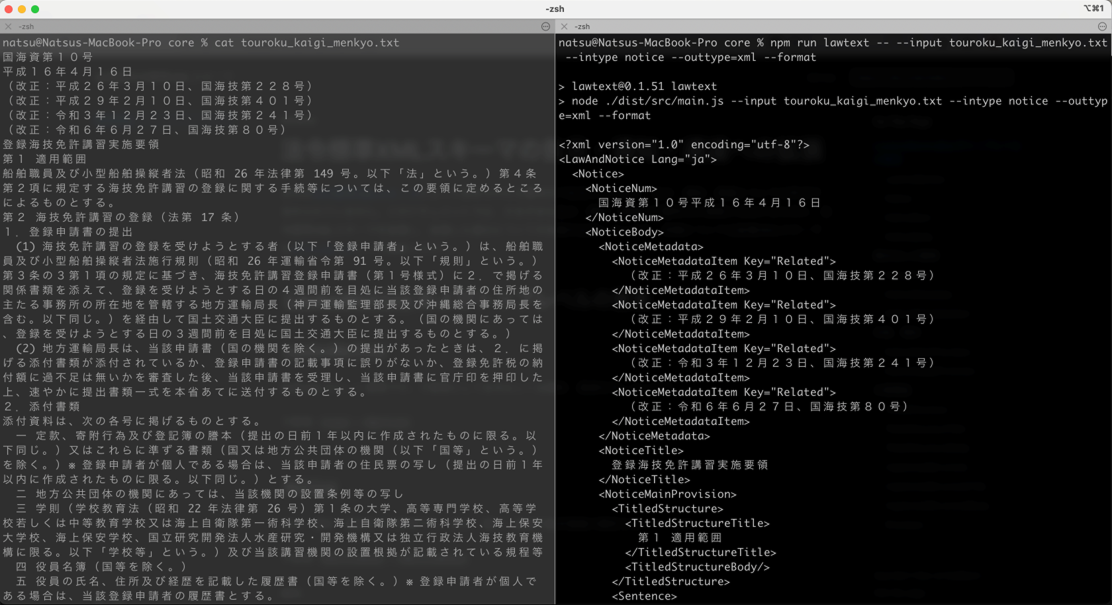Click the window title "-zsh" in the title bar

coord(555,9)
